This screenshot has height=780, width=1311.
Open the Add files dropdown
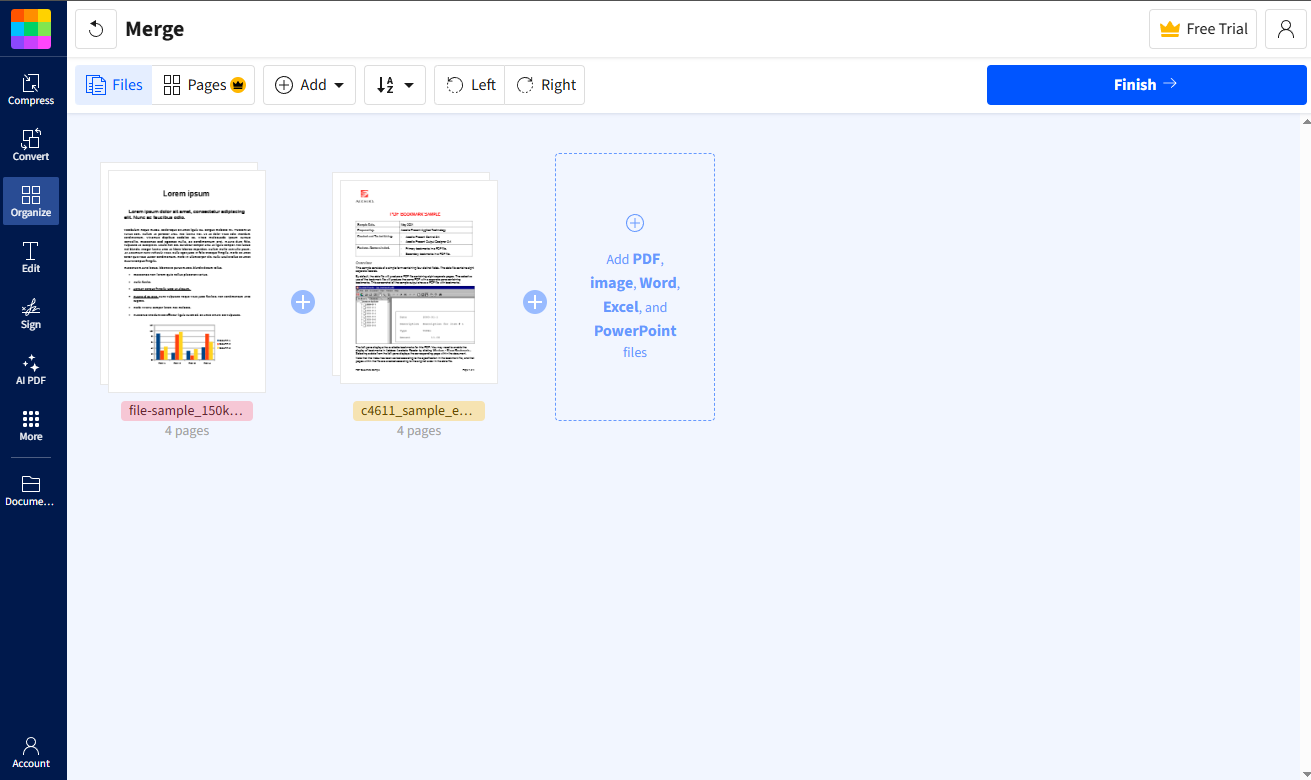(309, 84)
